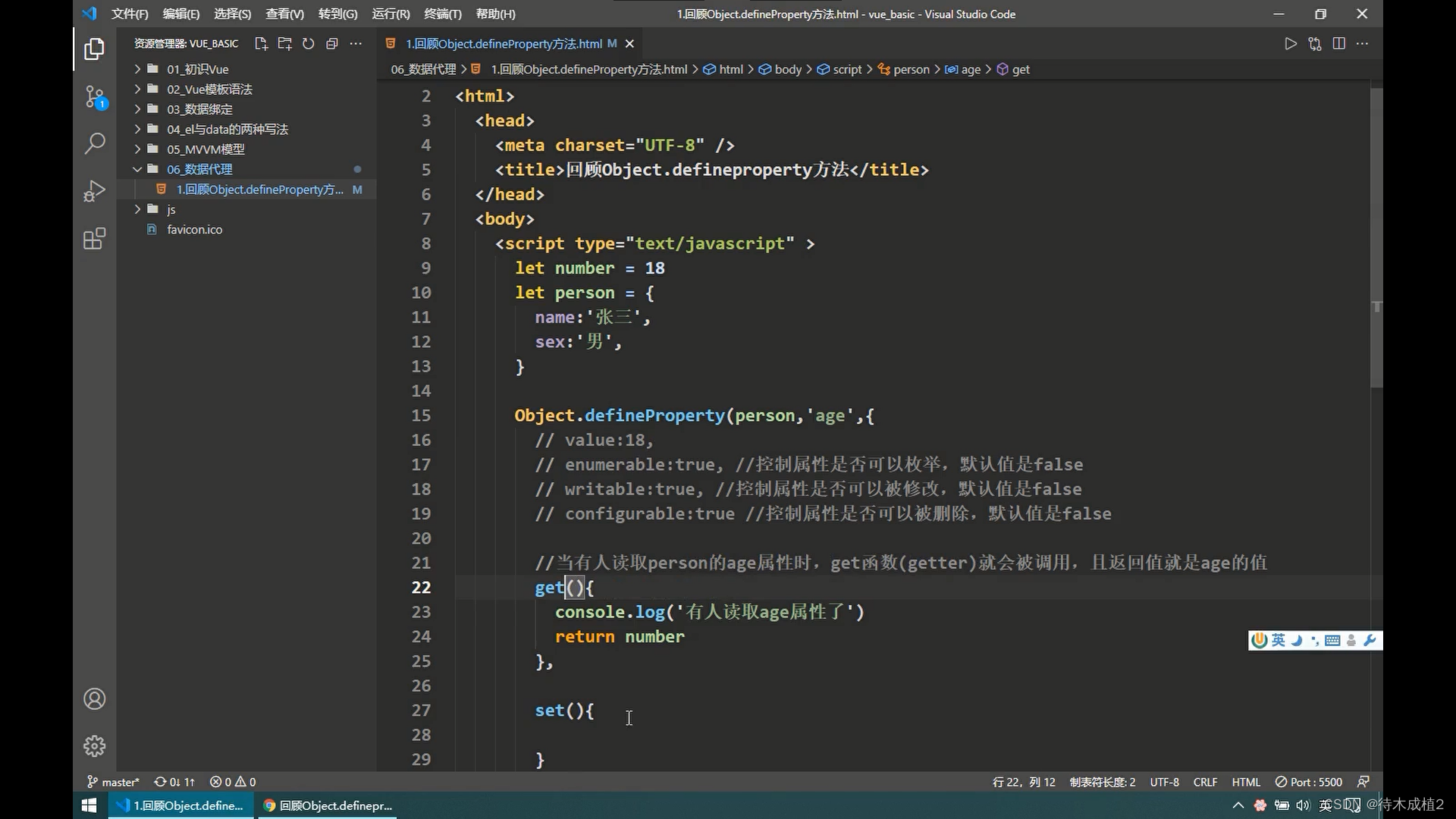Run the code with the play icon
The width and height of the screenshot is (1456, 819).
[x=1291, y=44]
